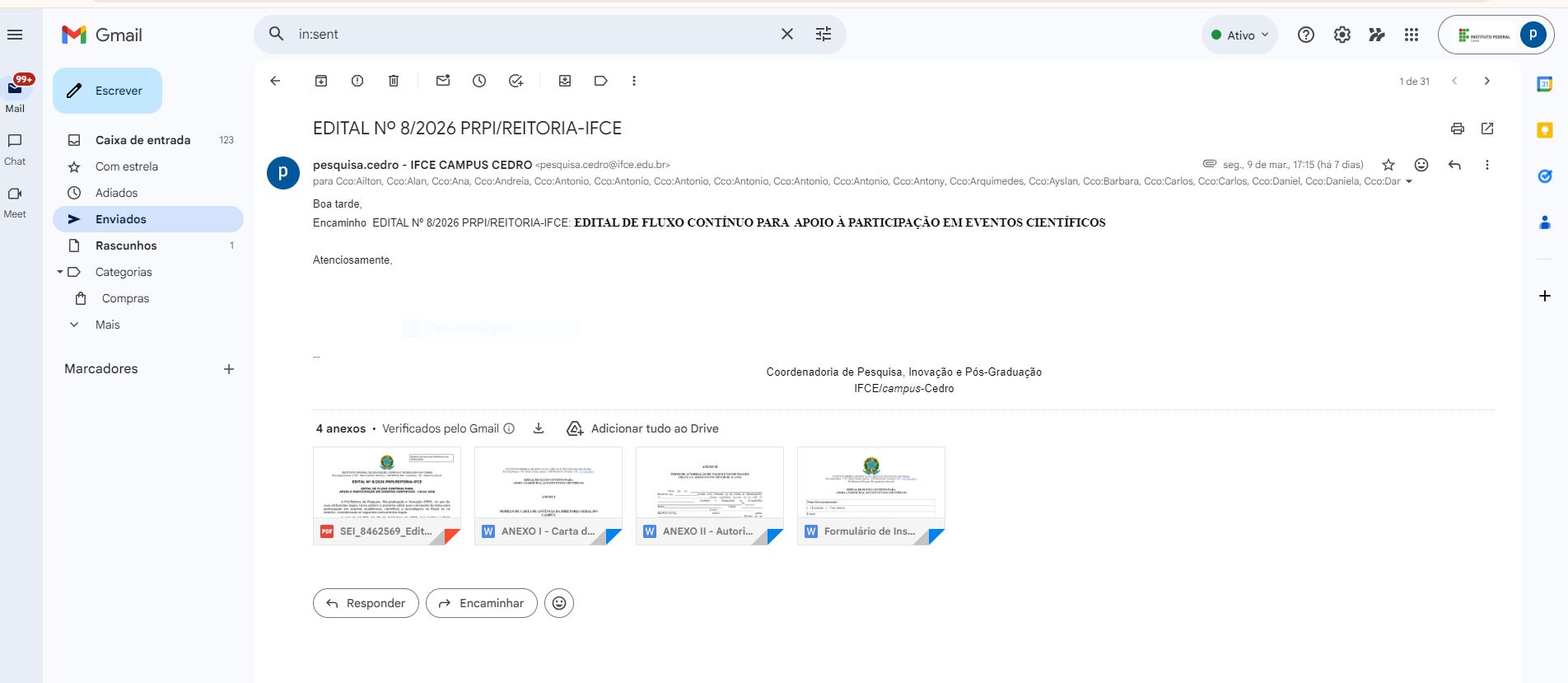Viewport: 1568px width, 683px height.
Task: Open the Ativo status dropdown
Action: point(1239,35)
